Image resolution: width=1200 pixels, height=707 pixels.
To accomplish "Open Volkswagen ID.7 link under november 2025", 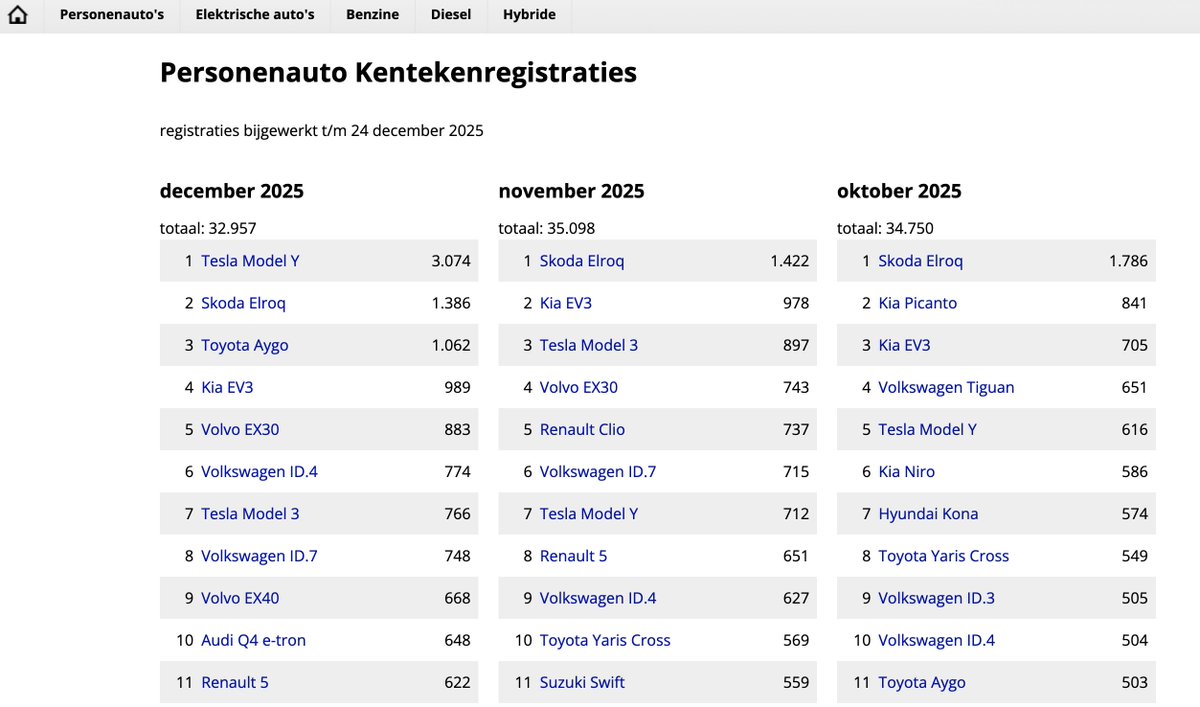I will [598, 471].
